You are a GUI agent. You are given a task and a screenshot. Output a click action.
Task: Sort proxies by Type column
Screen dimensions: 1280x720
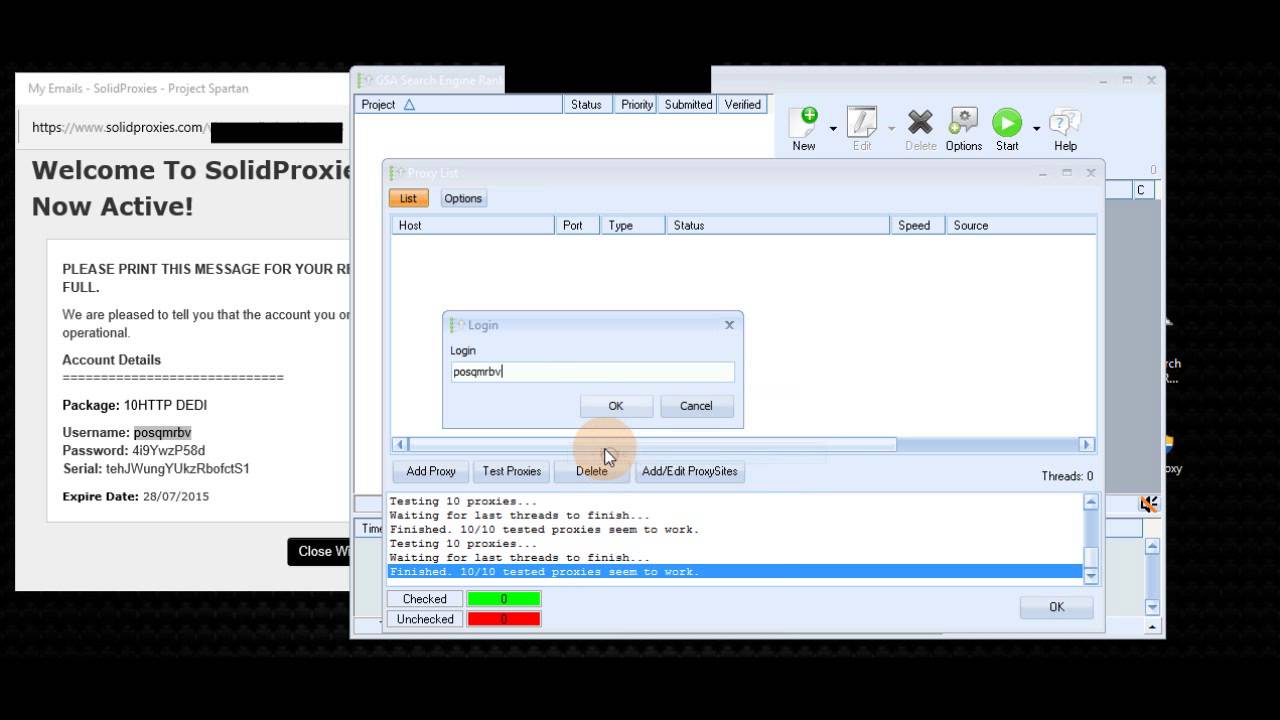click(x=633, y=225)
